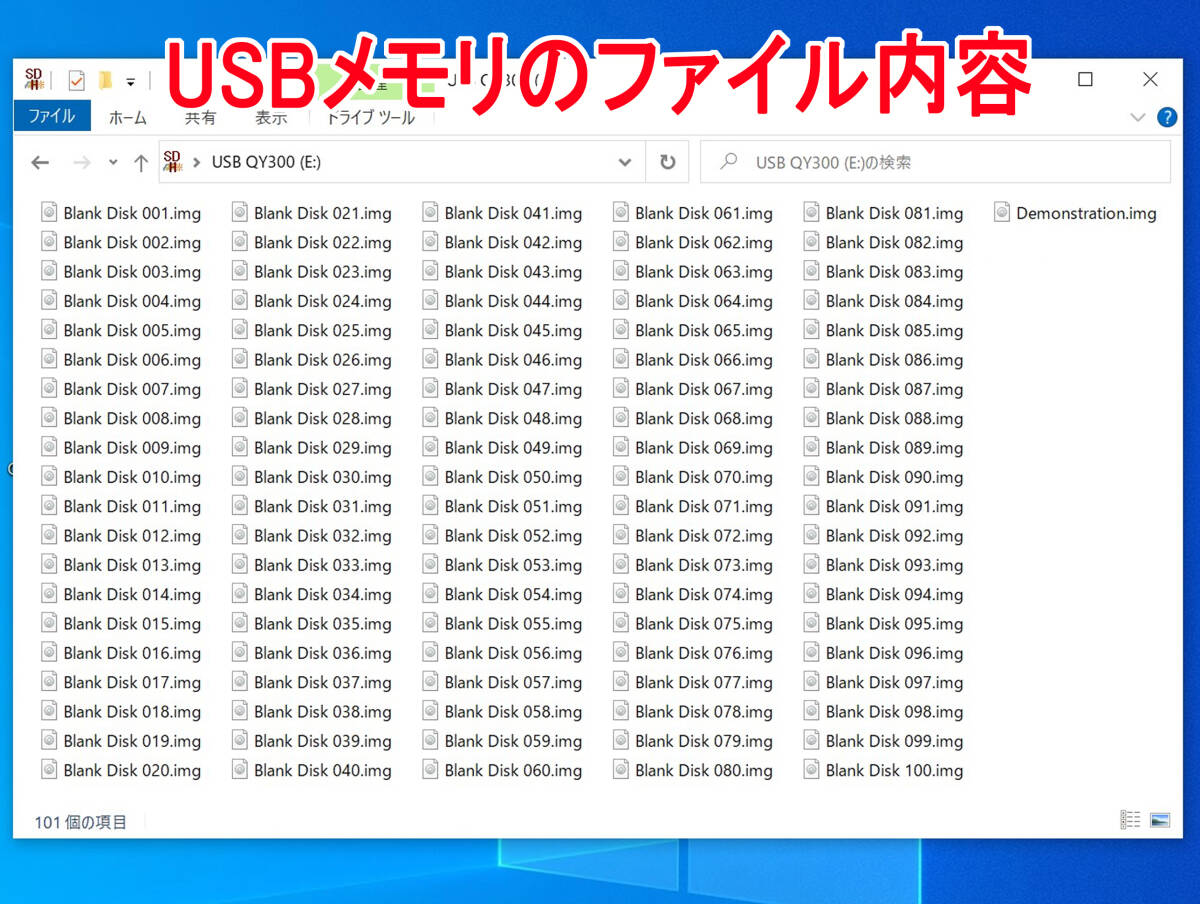Select file name Blank Disk 095.img

point(895,623)
